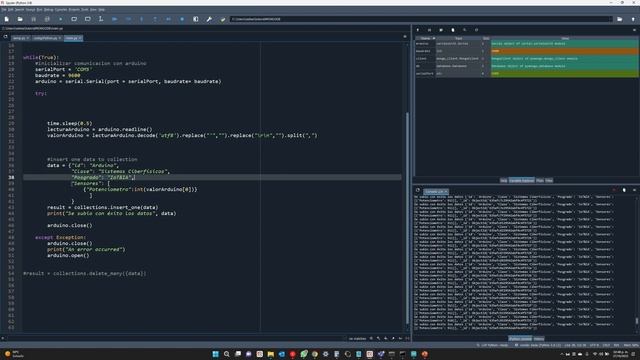640x360 pixels.
Task: Open Variable Explorer options menu
Action: [634, 30]
